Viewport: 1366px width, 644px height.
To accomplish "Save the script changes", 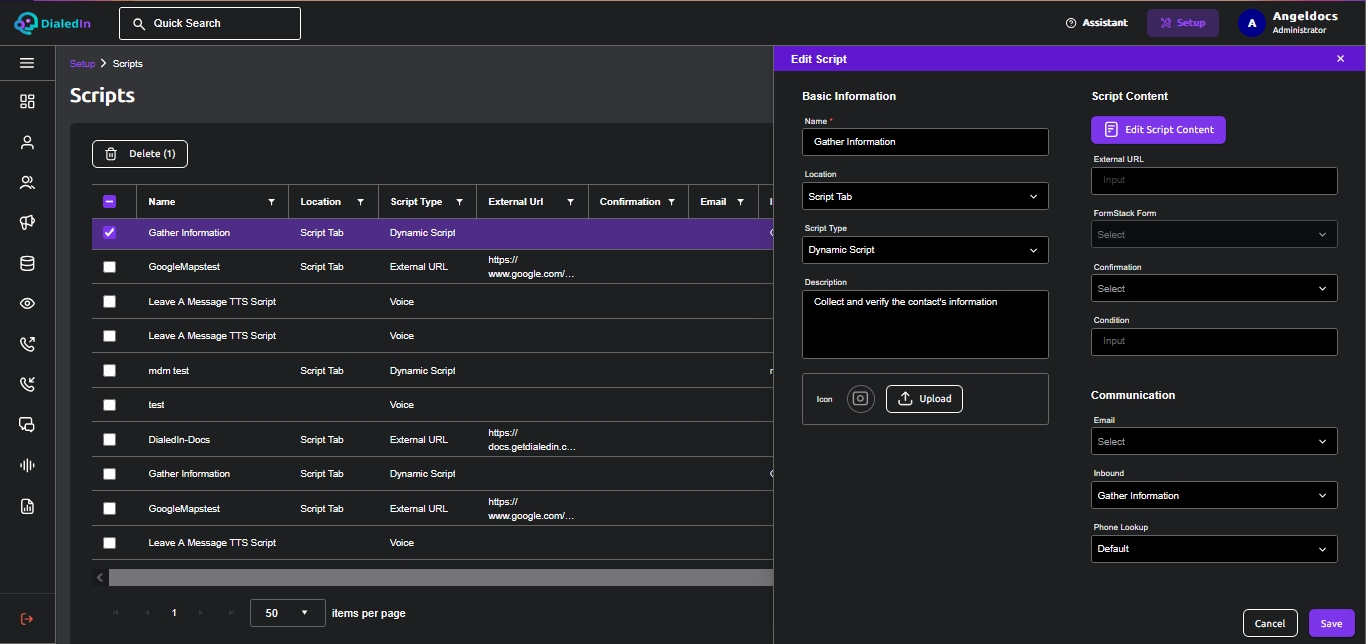I will point(1331,623).
